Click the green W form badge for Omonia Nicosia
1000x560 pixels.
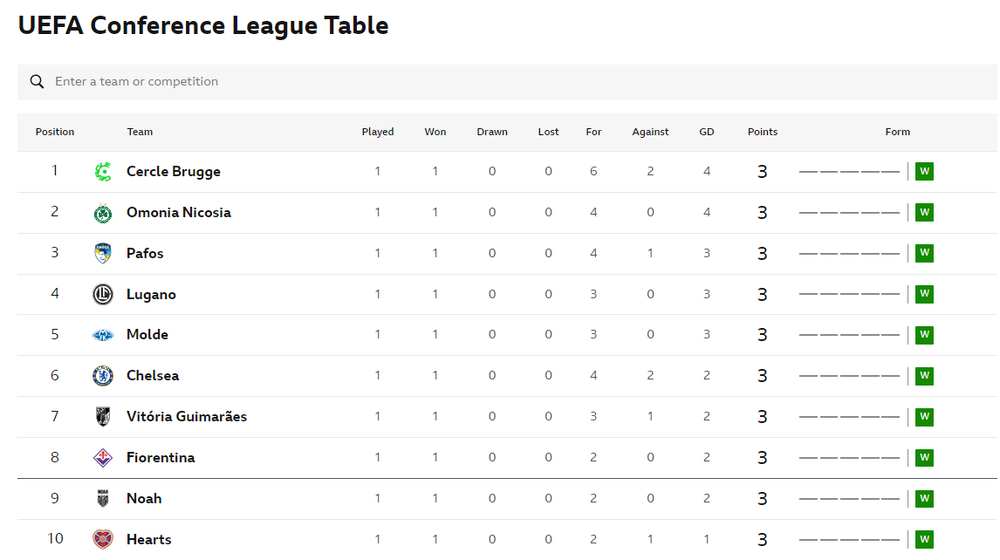tap(924, 212)
